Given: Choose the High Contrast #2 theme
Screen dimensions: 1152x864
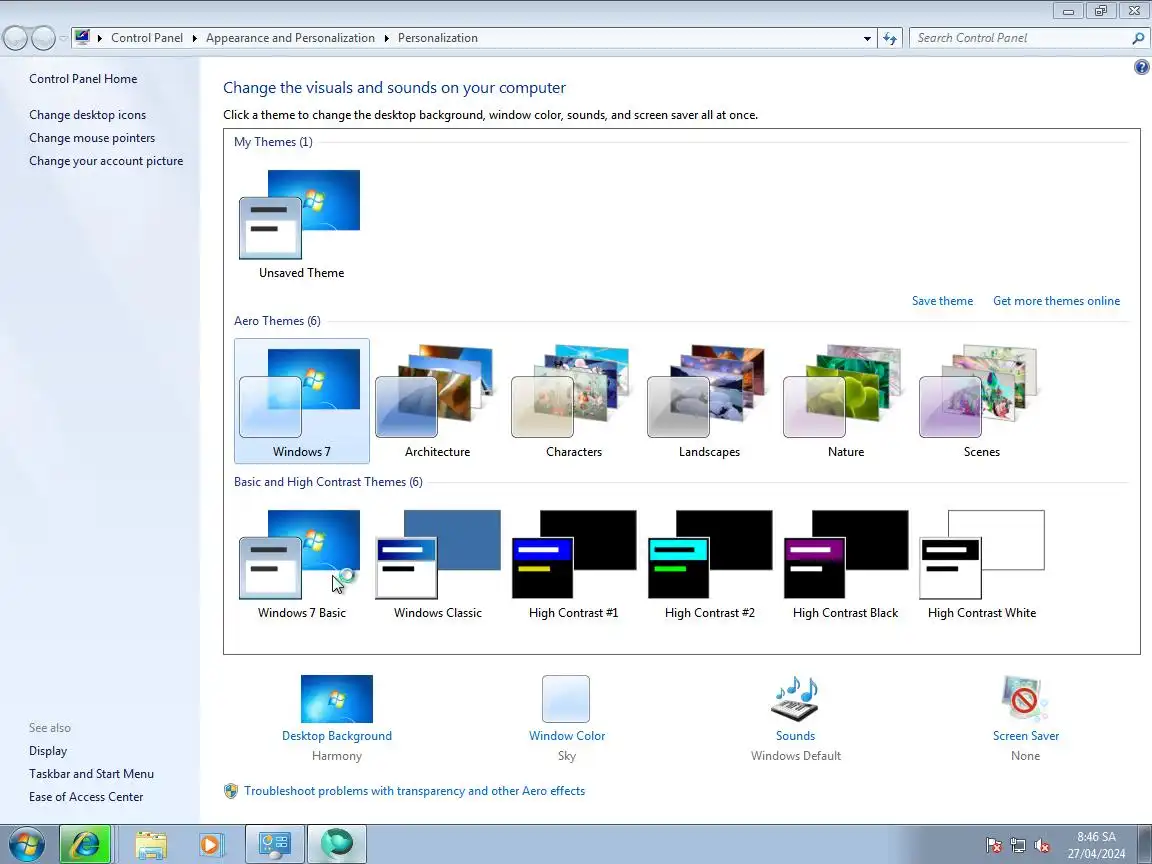Looking at the screenshot, I should click(710, 564).
